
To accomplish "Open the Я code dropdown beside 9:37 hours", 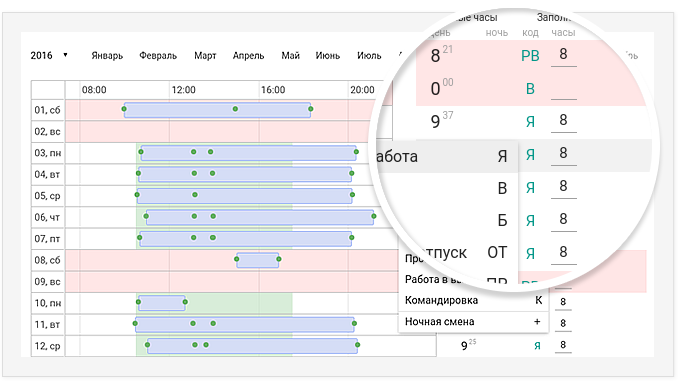I will pos(530,122).
